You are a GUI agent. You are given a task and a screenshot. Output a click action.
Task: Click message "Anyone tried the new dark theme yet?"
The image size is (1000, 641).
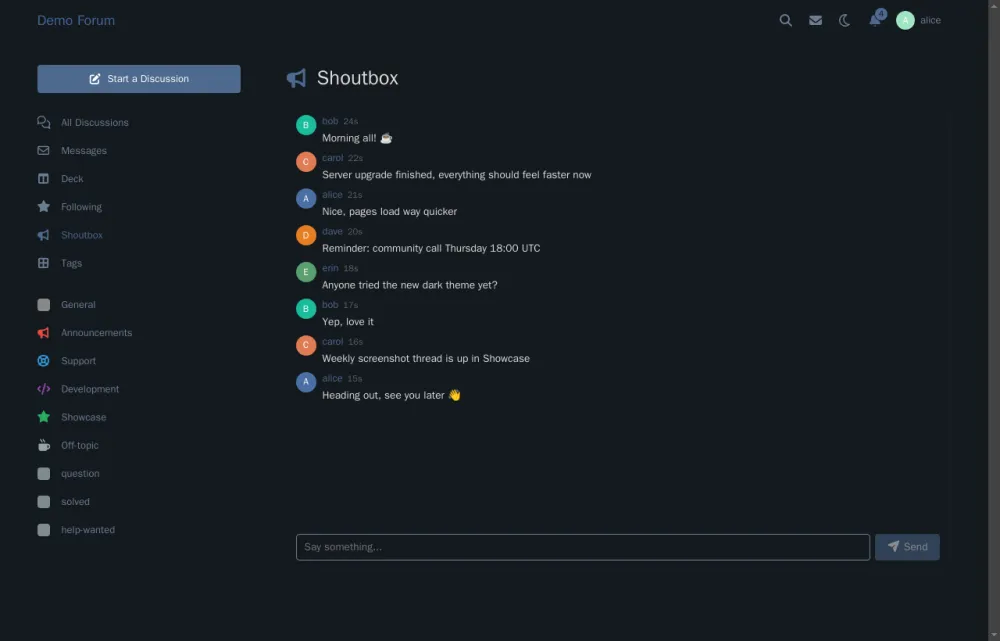coord(409,285)
